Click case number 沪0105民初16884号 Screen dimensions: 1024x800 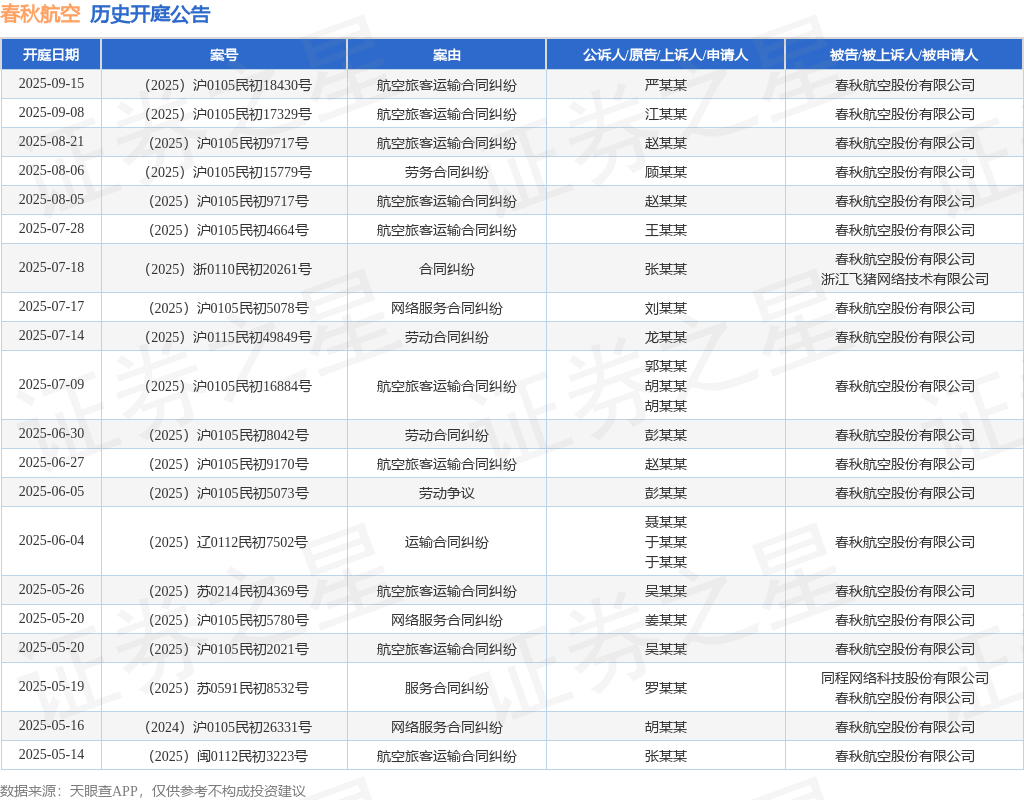click(229, 387)
